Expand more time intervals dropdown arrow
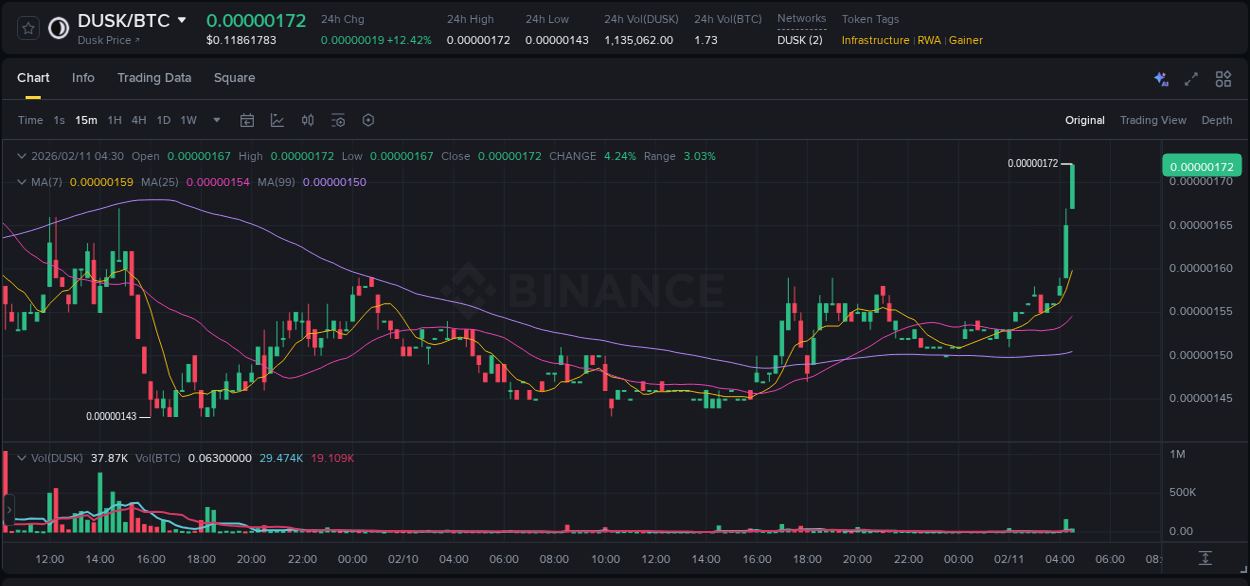The width and height of the screenshot is (1250, 586). (217, 120)
